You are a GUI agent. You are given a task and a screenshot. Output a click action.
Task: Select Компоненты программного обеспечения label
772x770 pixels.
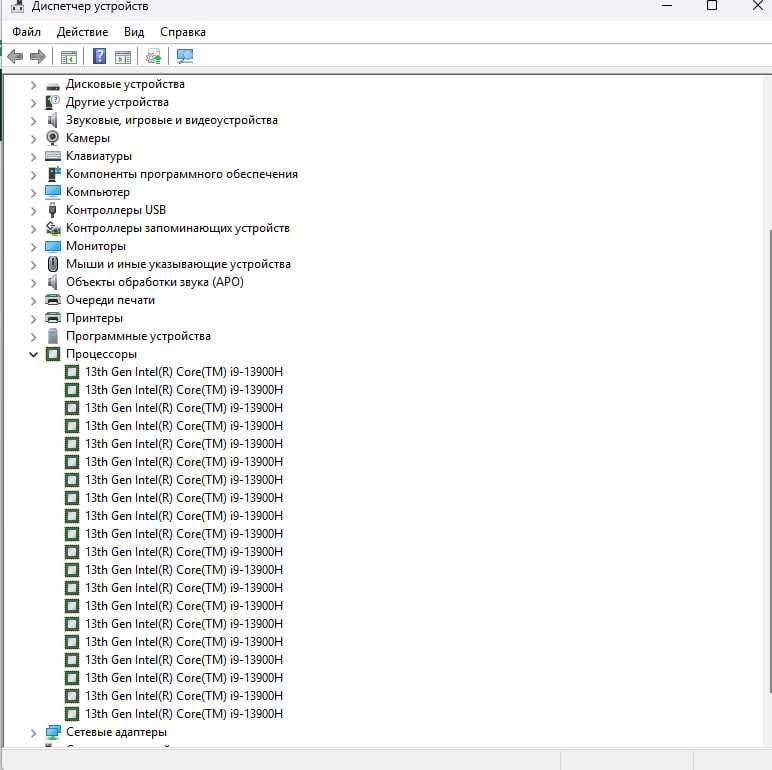point(182,174)
